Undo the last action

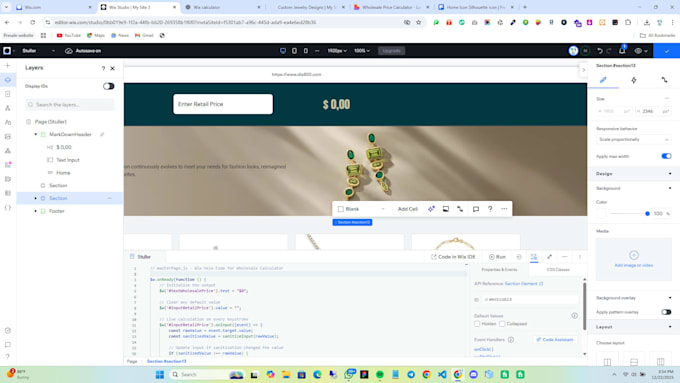tap(600, 51)
